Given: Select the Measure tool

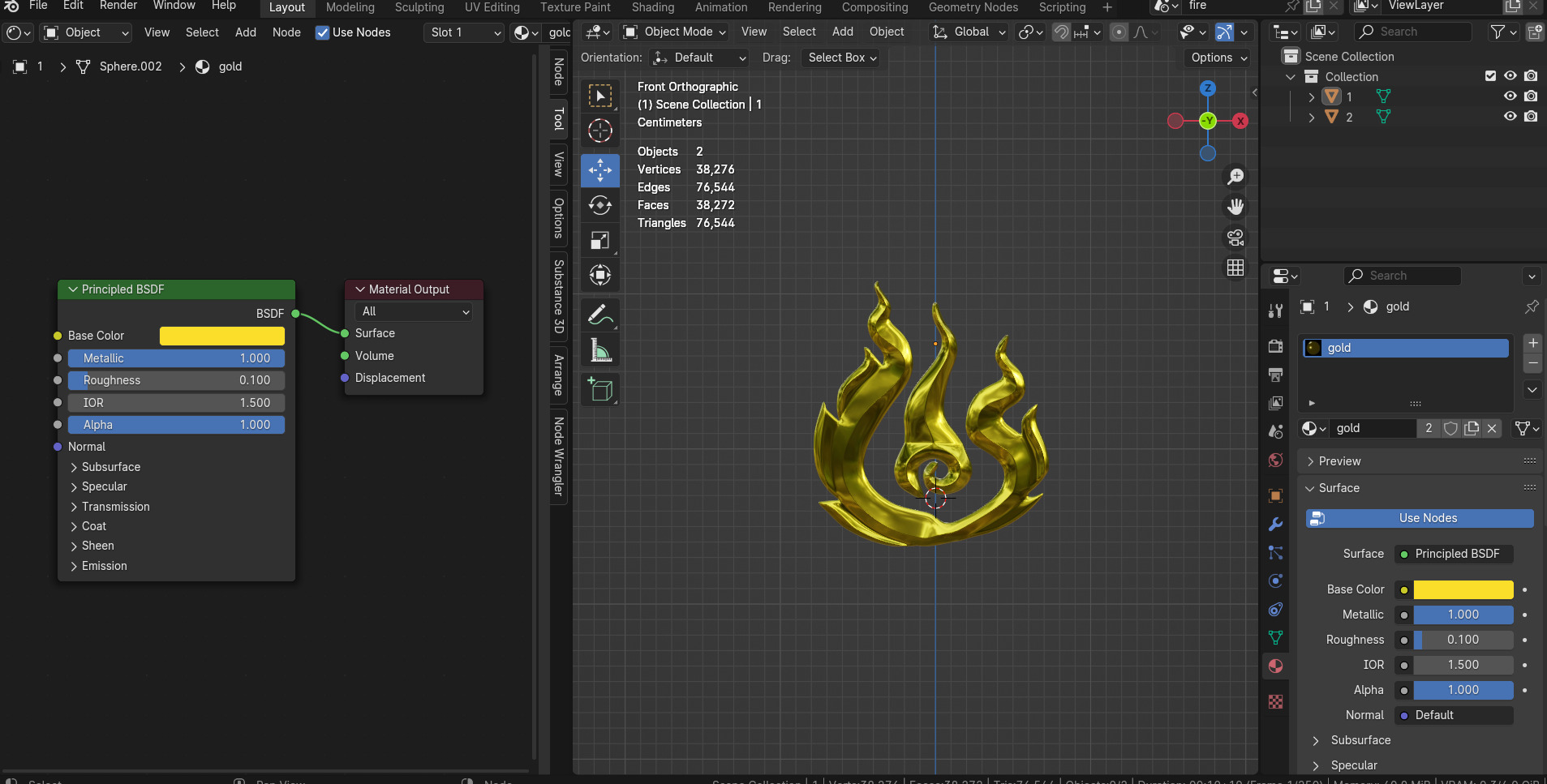Looking at the screenshot, I should [x=600, y=349].
